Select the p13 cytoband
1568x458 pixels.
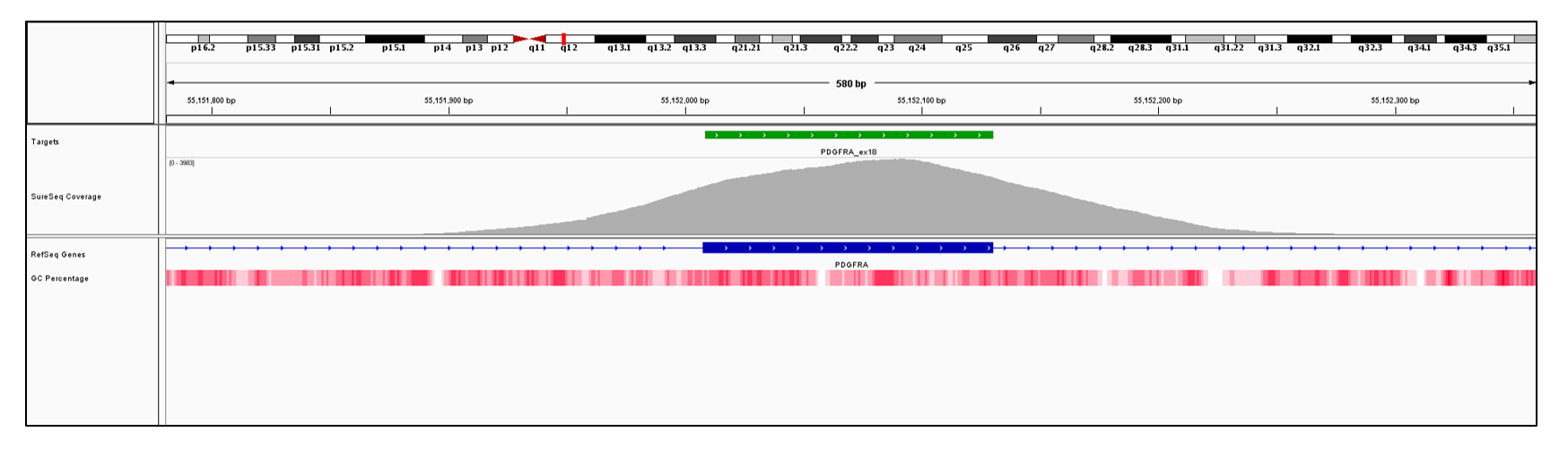click(x=474, y=48)
